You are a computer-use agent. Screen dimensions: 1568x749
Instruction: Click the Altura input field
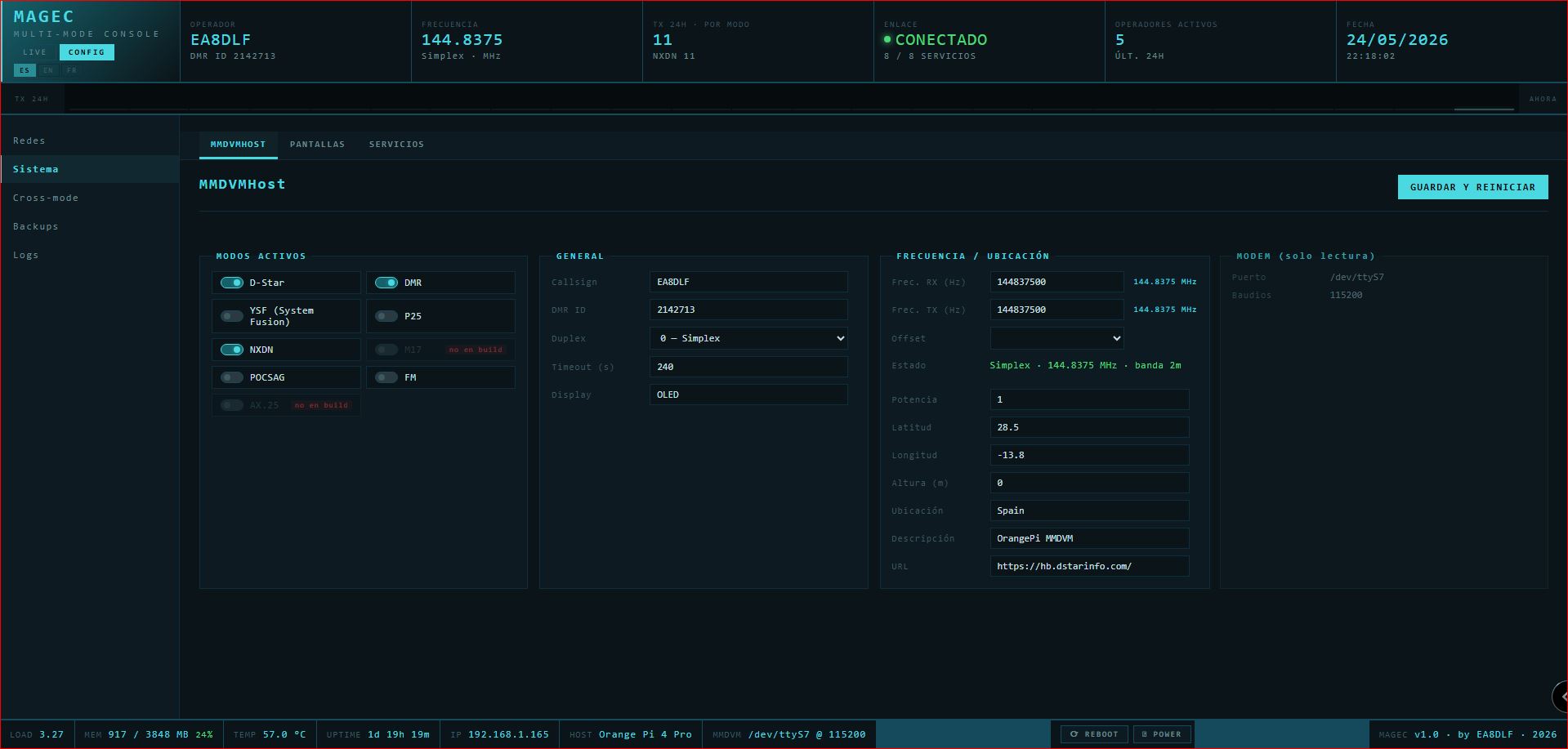(1089, 483)
